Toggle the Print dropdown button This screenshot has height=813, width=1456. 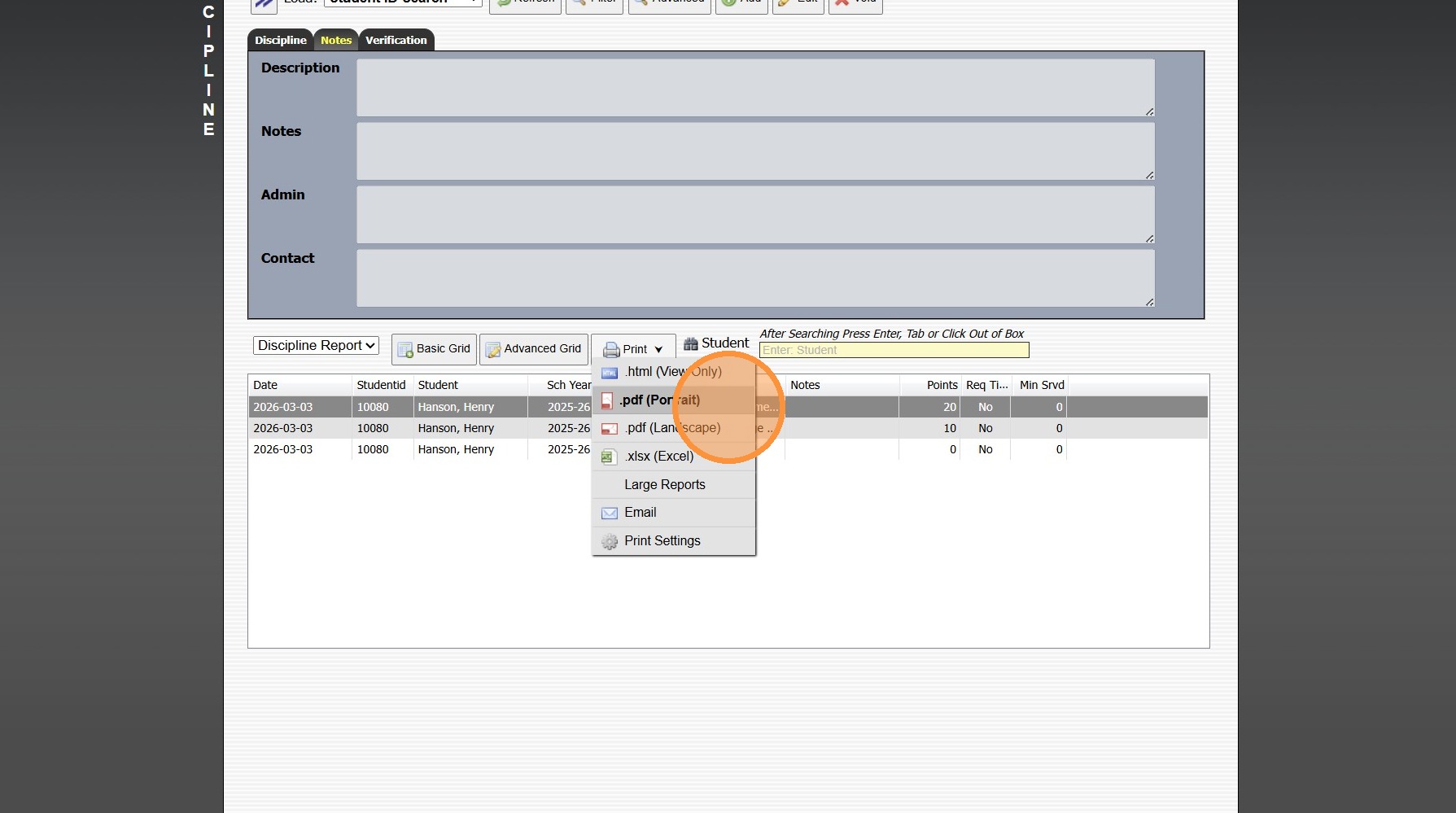pos(633,349)
